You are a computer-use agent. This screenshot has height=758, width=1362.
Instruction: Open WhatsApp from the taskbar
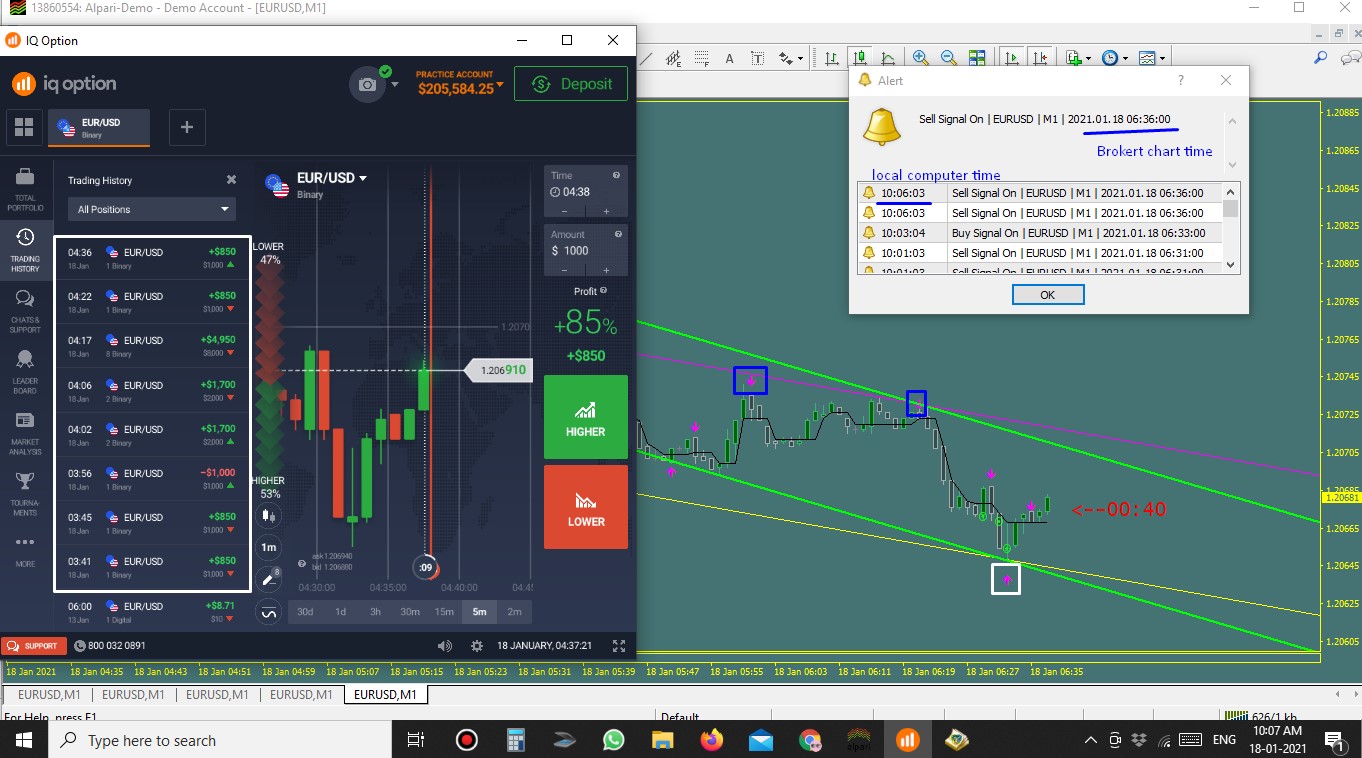[x=613, y=740]
